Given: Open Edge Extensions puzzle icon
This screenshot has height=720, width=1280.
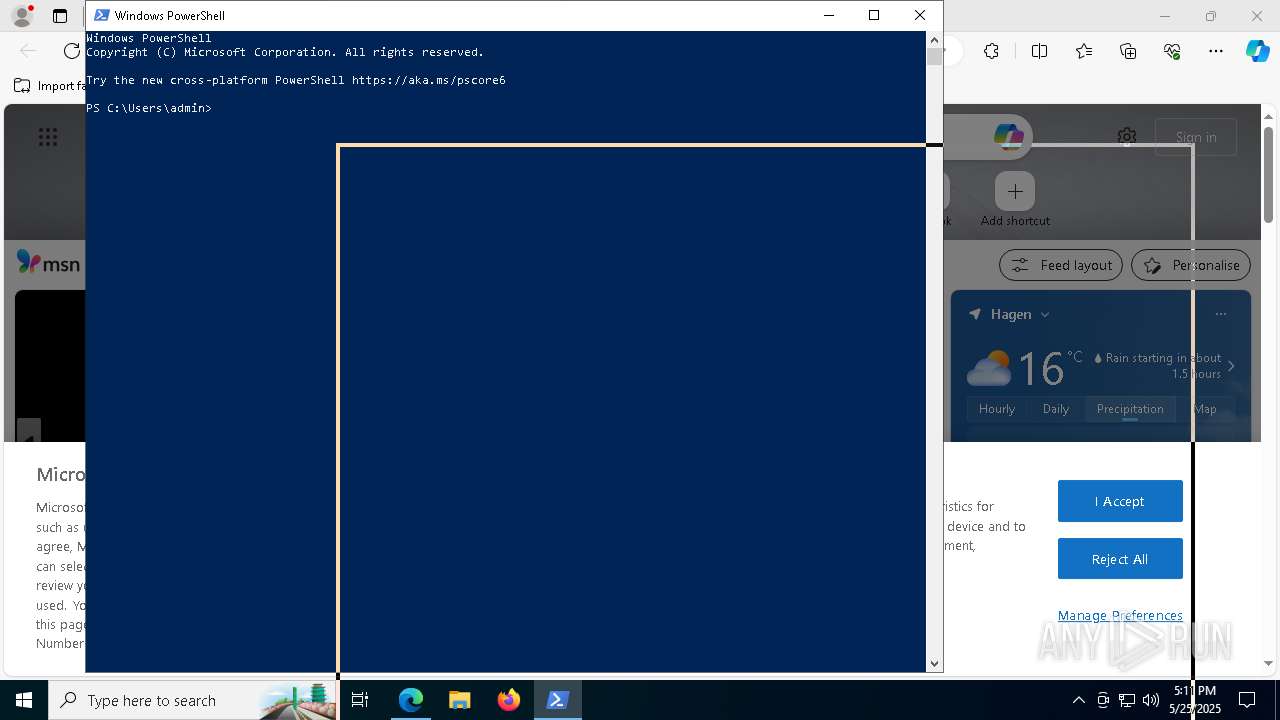Looking at the screenshot, I should coord(991,51).
